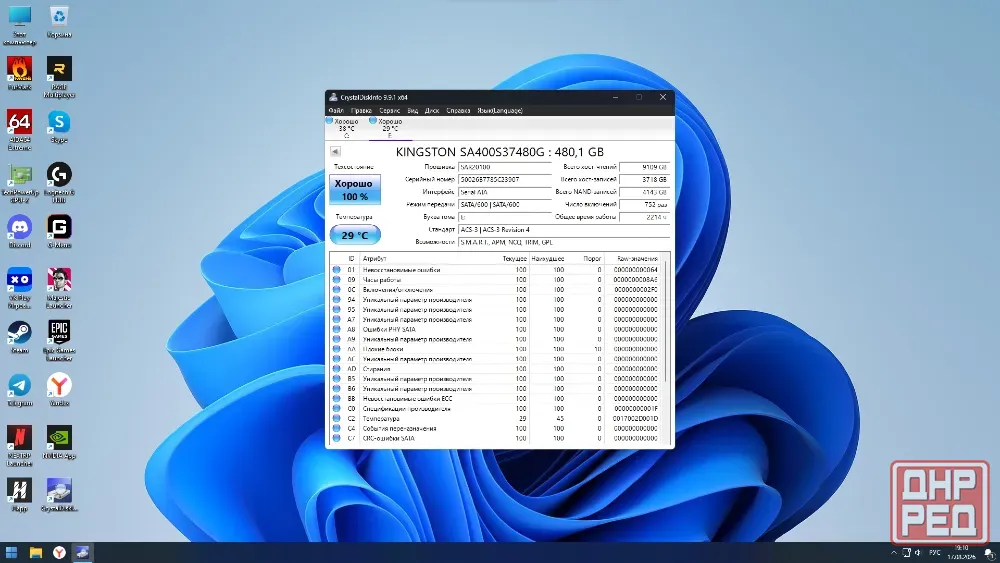Click the serial number field
The height and width of the screenshot is (563, 1000).
coord(504,180)
